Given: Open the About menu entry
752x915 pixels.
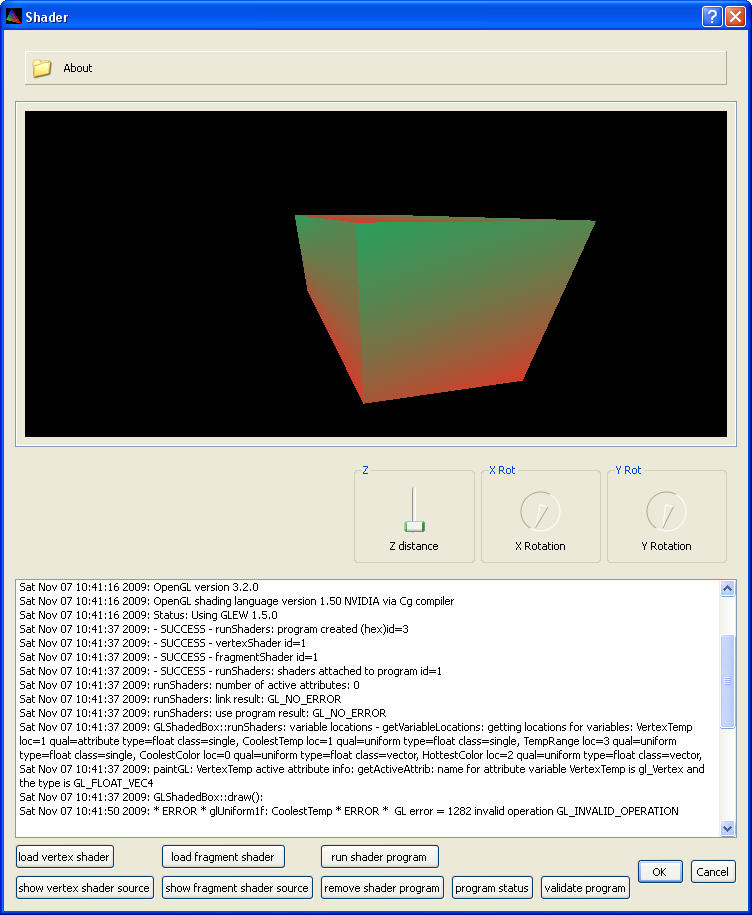Looking at the screenshot, I should pyautogui.click(x=78, y=68).
